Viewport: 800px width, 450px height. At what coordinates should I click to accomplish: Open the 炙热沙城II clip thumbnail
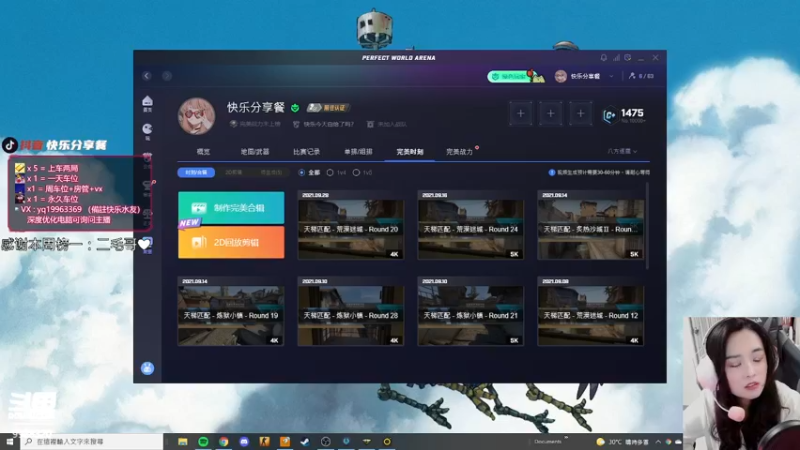(x=591, y=225)
